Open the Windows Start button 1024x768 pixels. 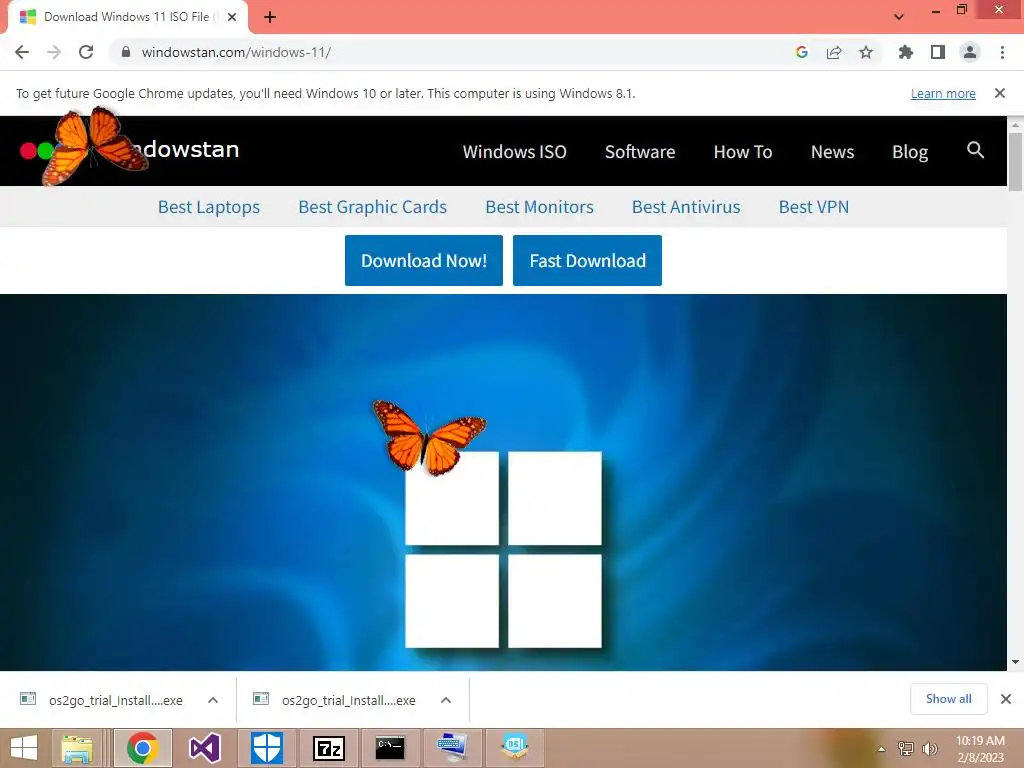(x=24, y=748)
